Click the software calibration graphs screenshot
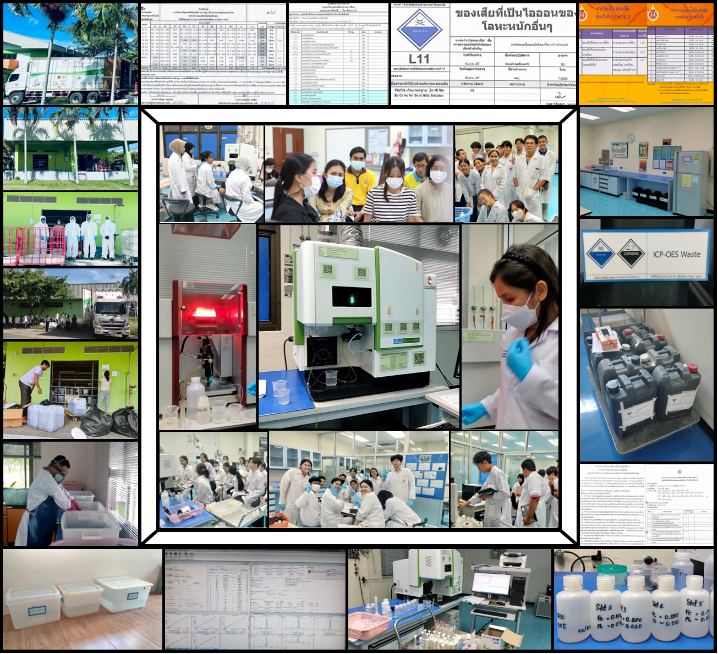This screenshot has height=654, width=718. 254,599
